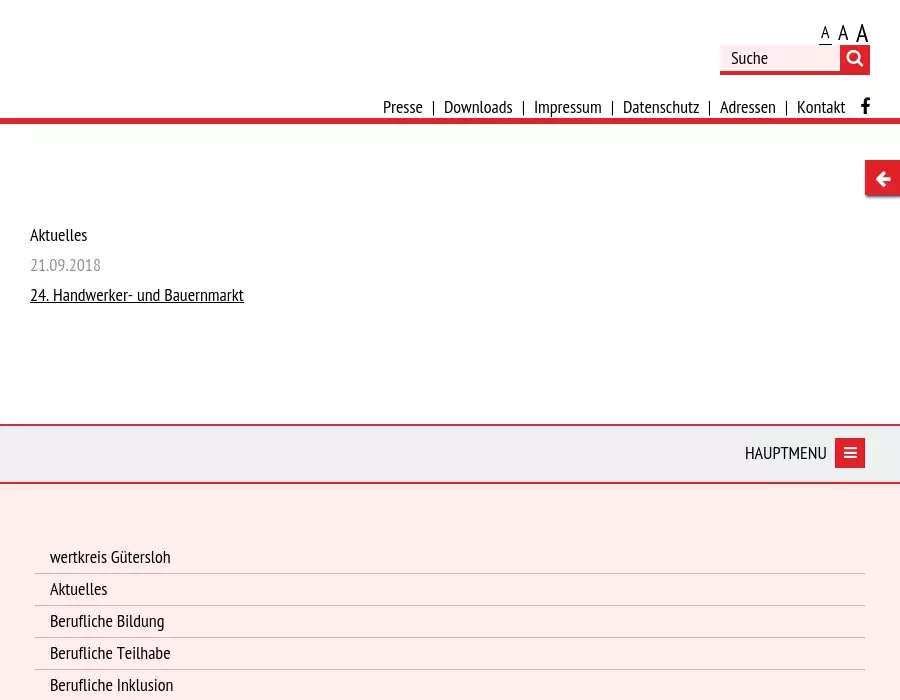Choose Berufliche Bildung from main menu
Viewport: 900px width, 700px height.
tap(107, 621)
